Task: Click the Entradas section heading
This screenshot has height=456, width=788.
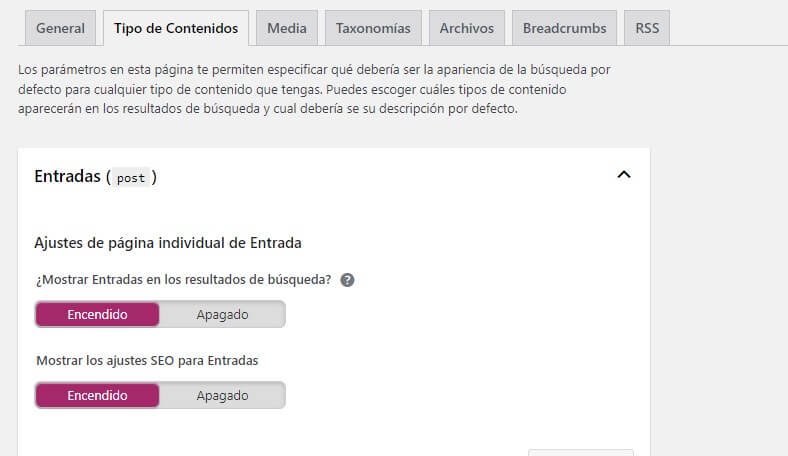Action: pos(68,177)
